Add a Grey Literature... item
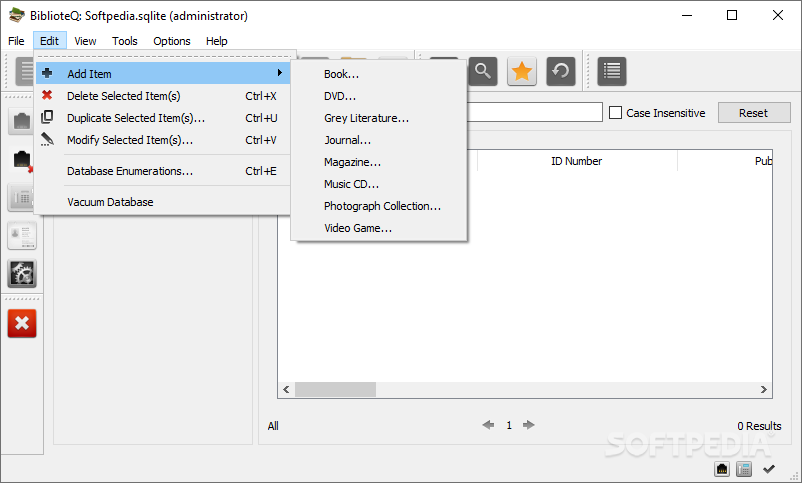802x483 pixels. pos(378,118)
